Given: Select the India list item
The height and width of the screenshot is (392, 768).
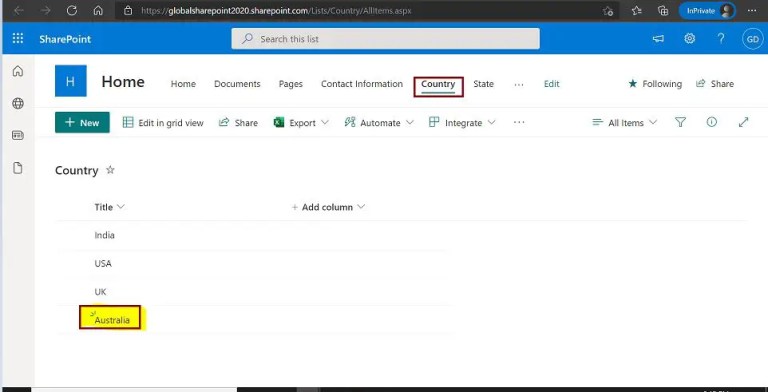Looking at the screenshot, I should (x=104, y=235).
